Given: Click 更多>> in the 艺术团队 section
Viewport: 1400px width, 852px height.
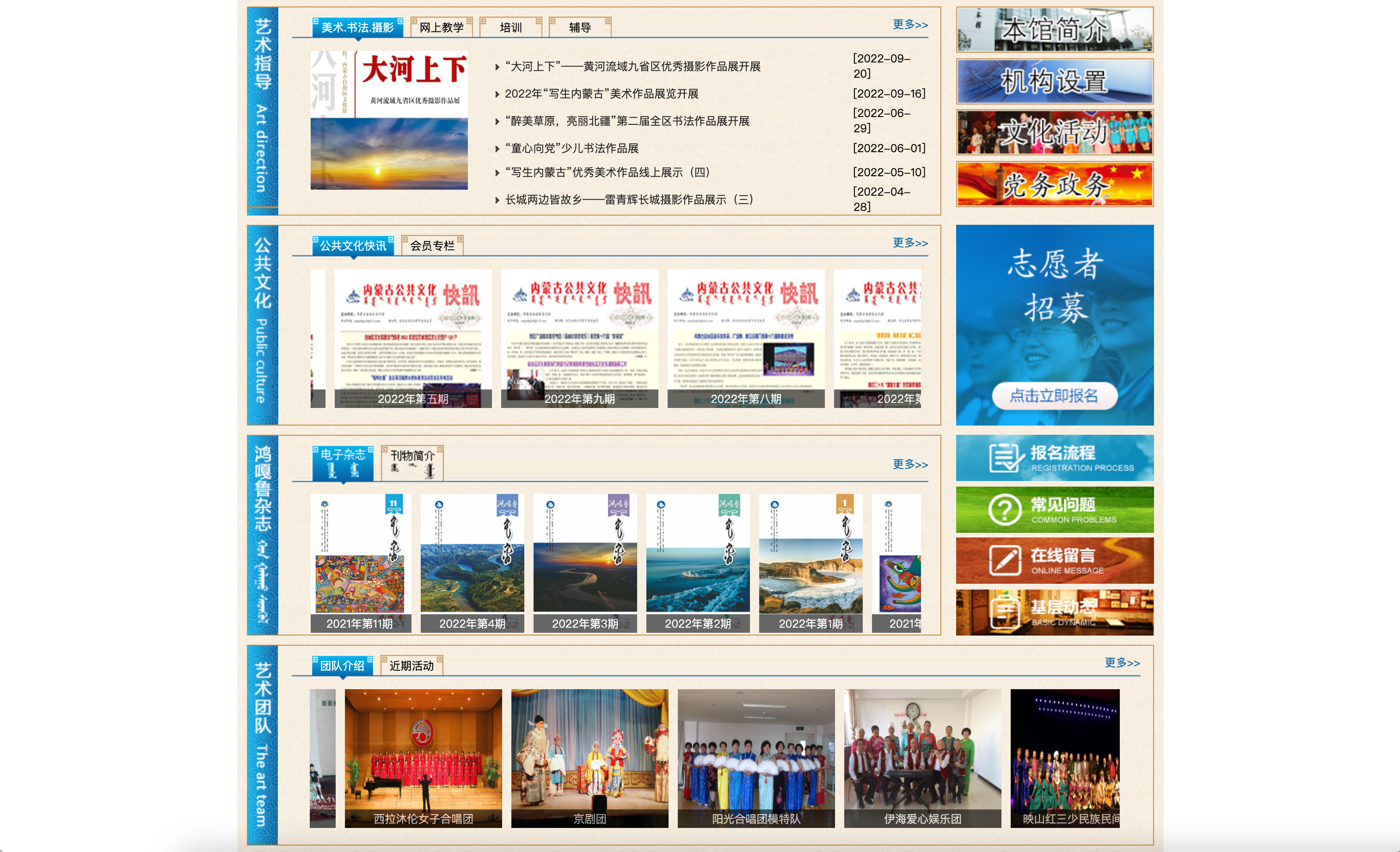Looking at the screenshot, I should coord(1122,663).
